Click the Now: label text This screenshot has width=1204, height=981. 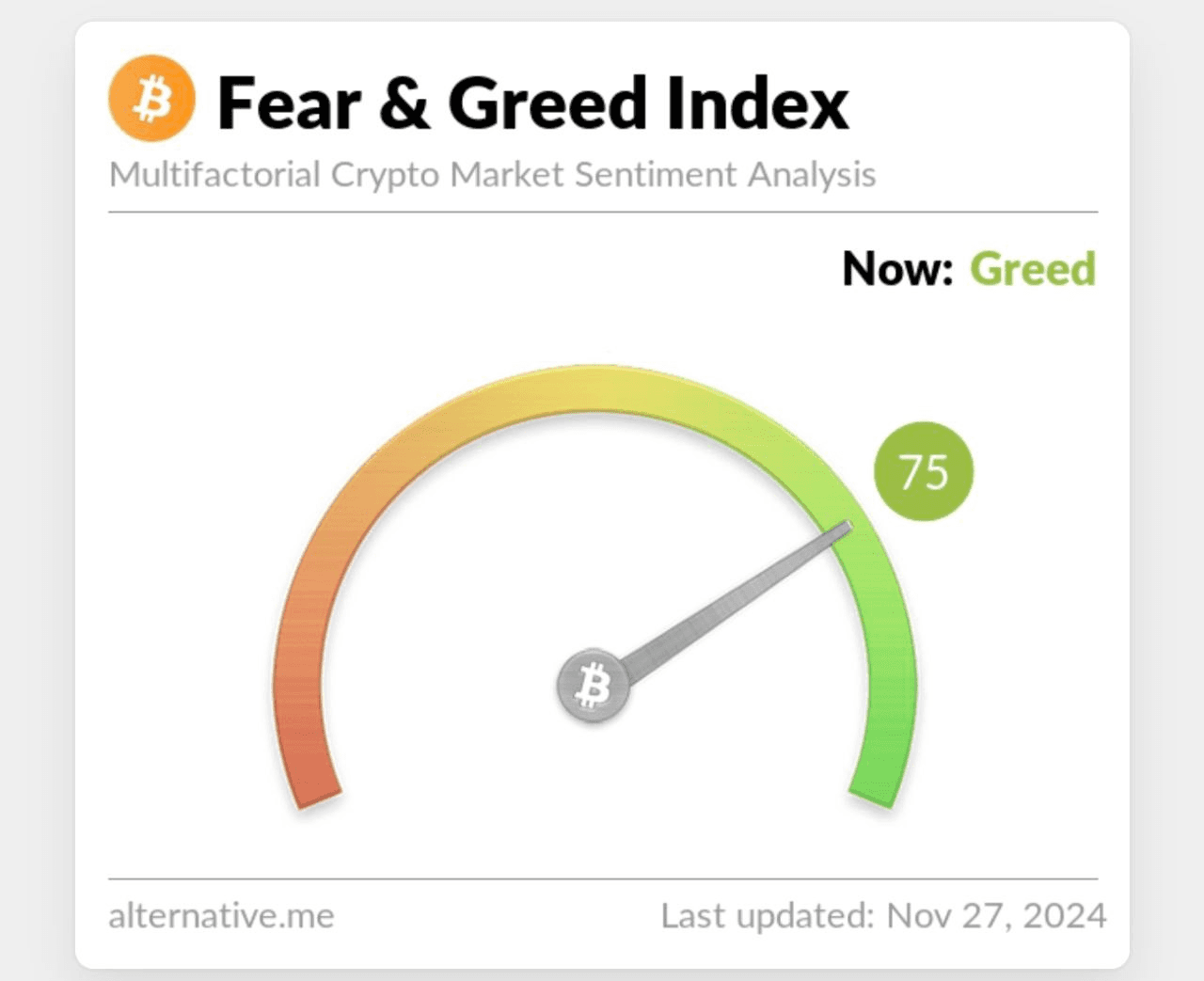[897, 269]
